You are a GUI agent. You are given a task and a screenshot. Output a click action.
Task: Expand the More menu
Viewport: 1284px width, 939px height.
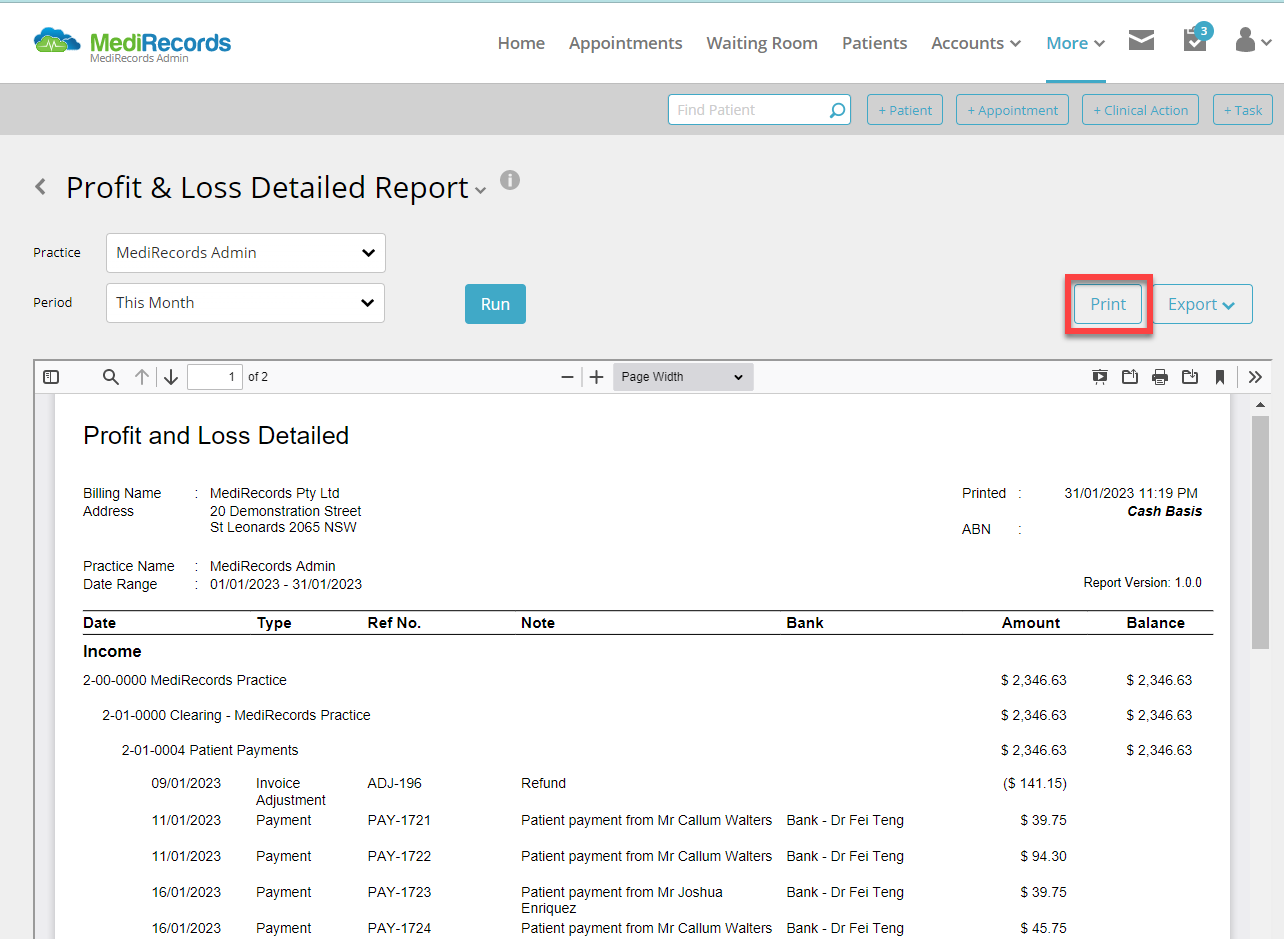(x=1076, y=43)
